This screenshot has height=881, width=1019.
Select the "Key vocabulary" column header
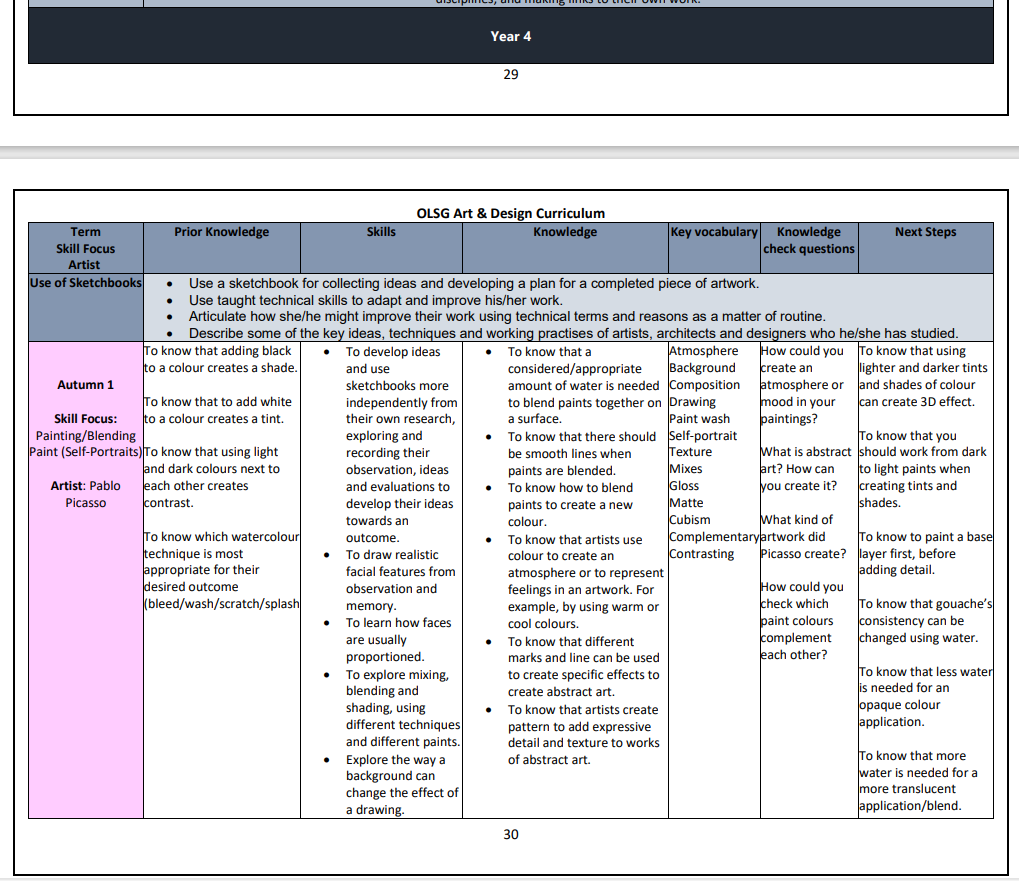point(713,232)
